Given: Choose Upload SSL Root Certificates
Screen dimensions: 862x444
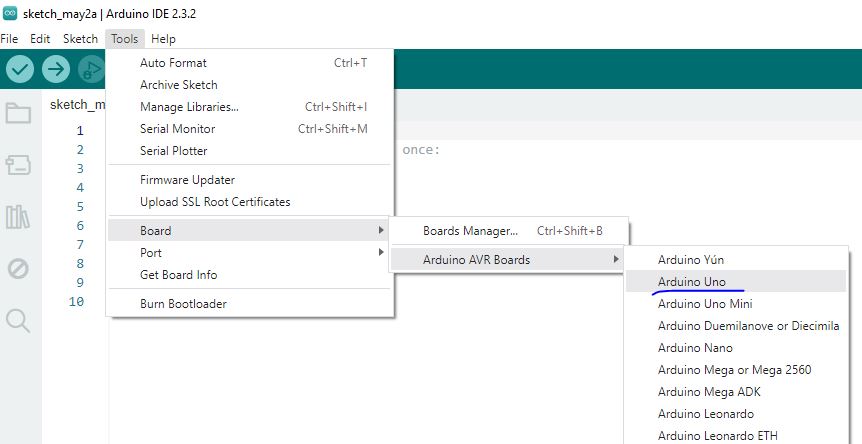Looking at the screenshot, I should coord(250,202).
